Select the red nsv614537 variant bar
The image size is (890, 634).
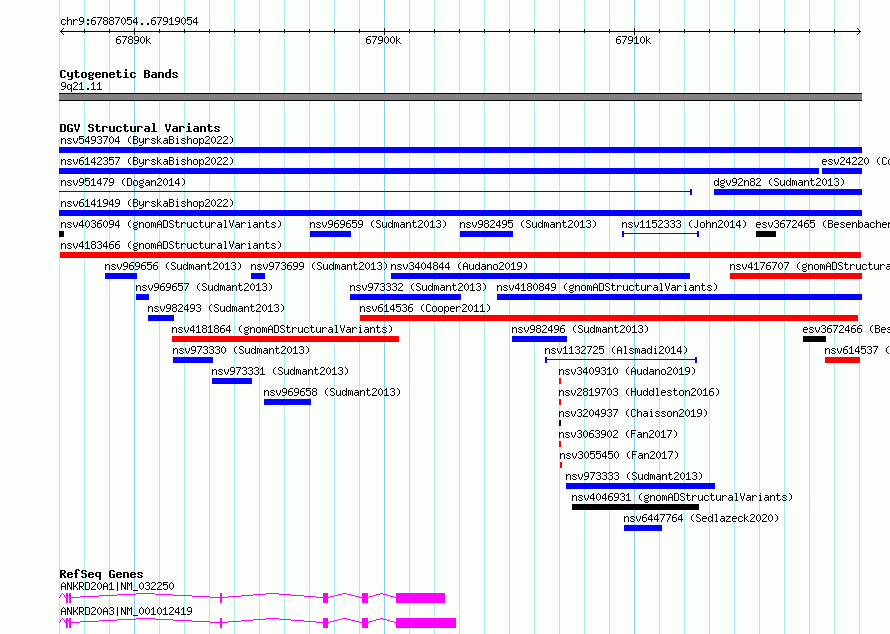pos(842,360)
